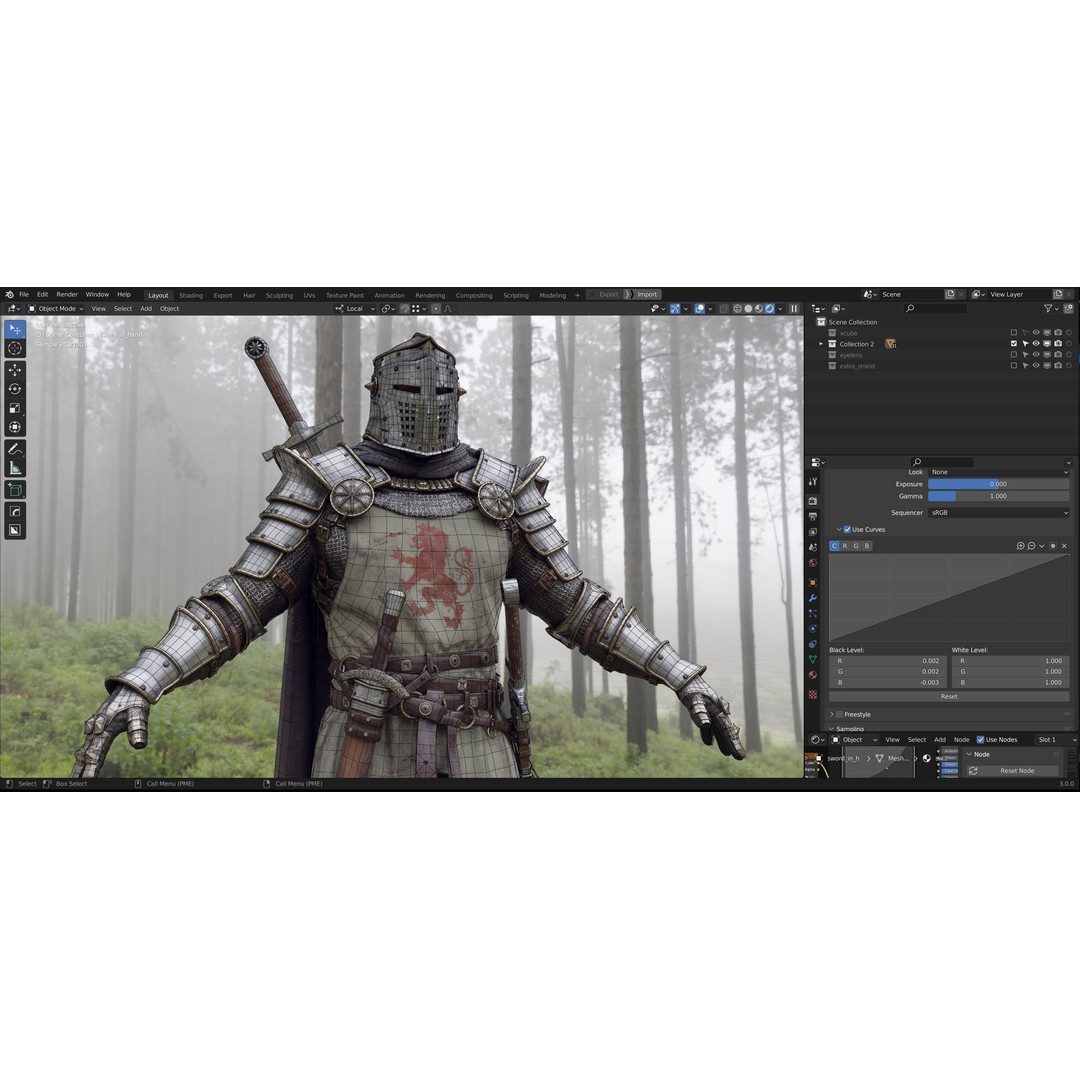Zoom in on the curve editor
This screenshot has height=1080, width=1080.
pos(1020,546)
